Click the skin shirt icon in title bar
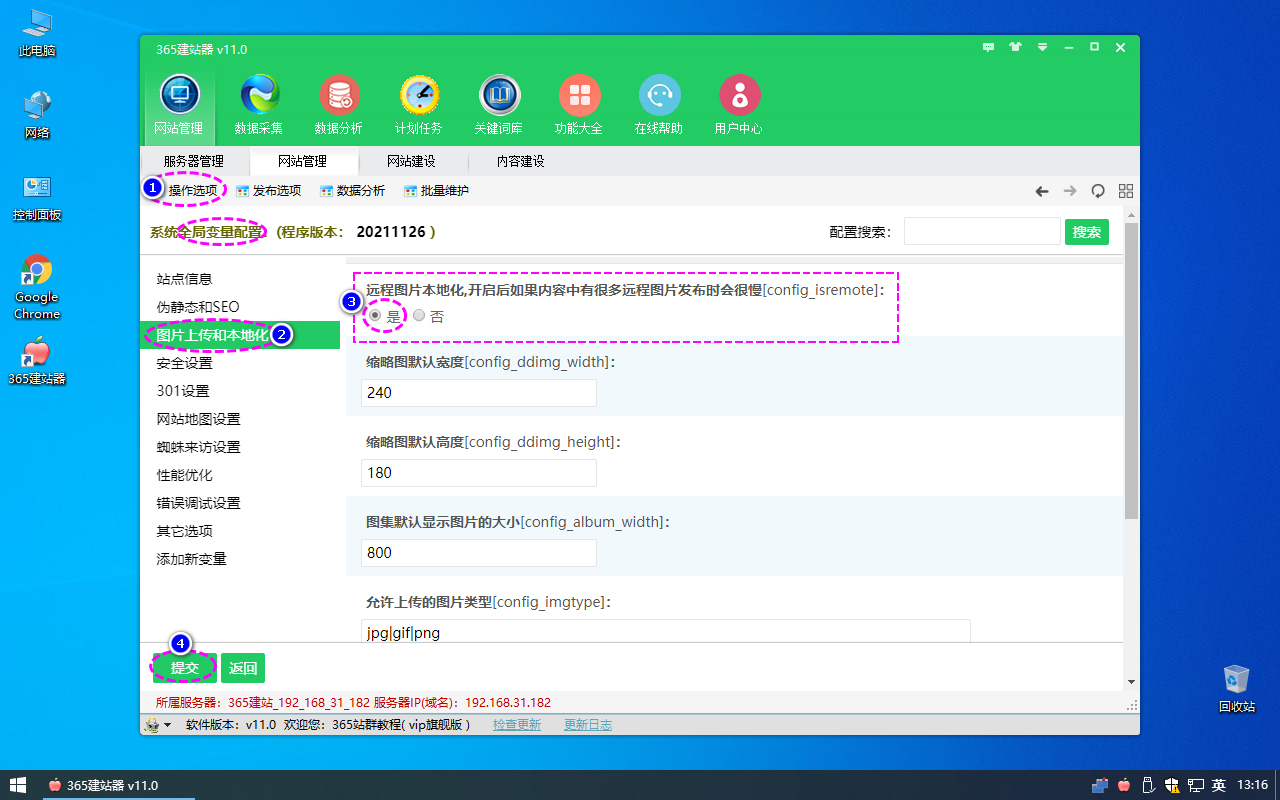Viewport: 1280px width, 800px height. pos(1016,47)
